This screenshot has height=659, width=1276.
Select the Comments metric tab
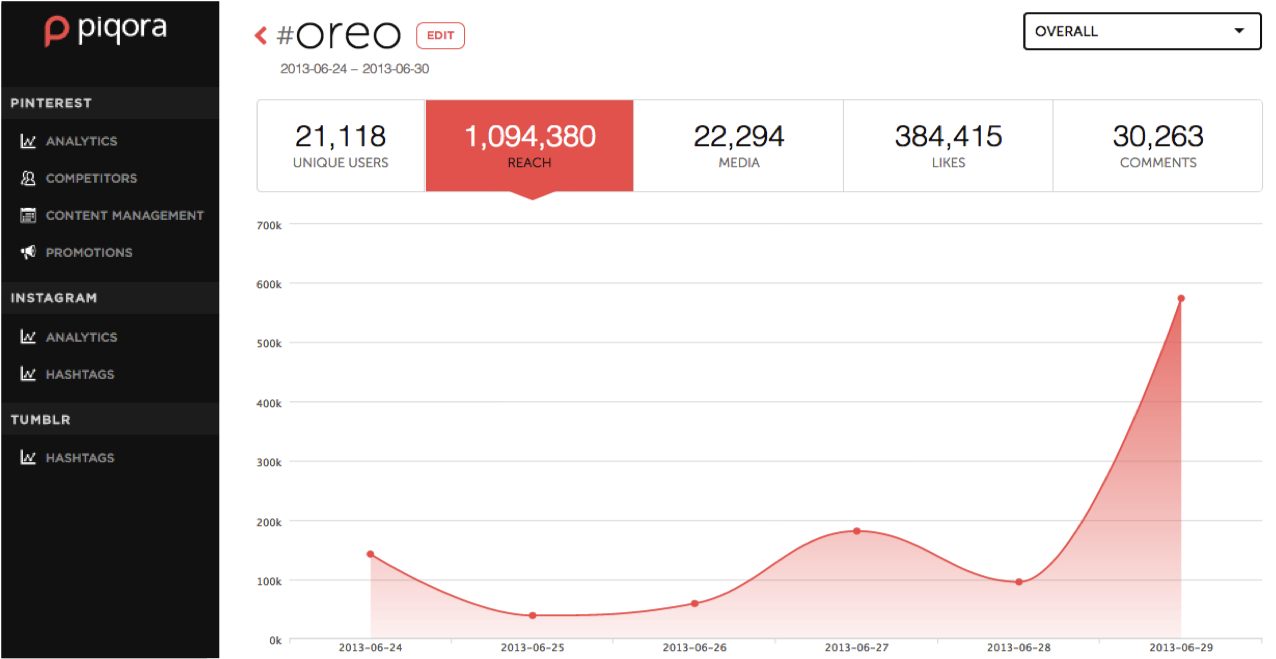click(1158, 145)
